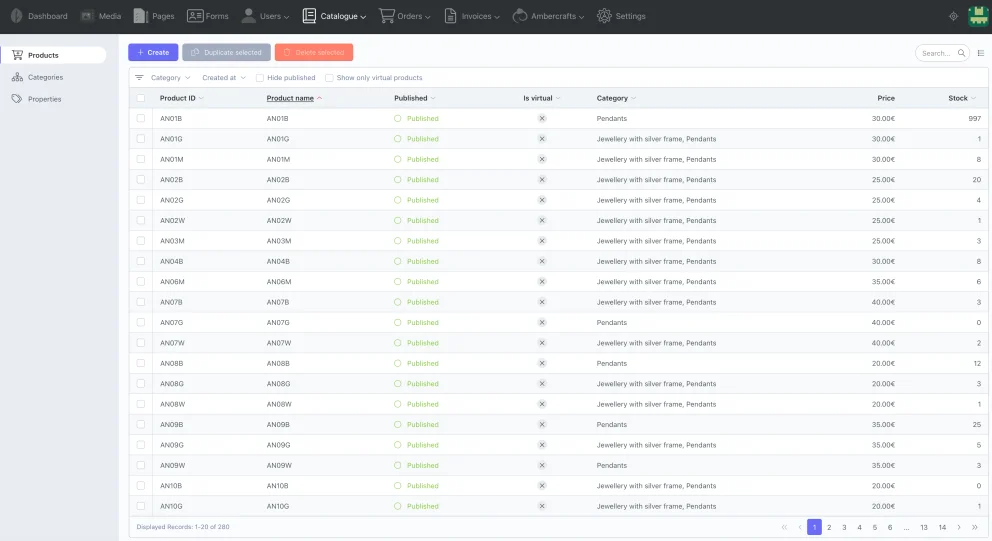Click the AN07W product ID cell
Viewport: 992px width, 541px height.
[172, 343]
